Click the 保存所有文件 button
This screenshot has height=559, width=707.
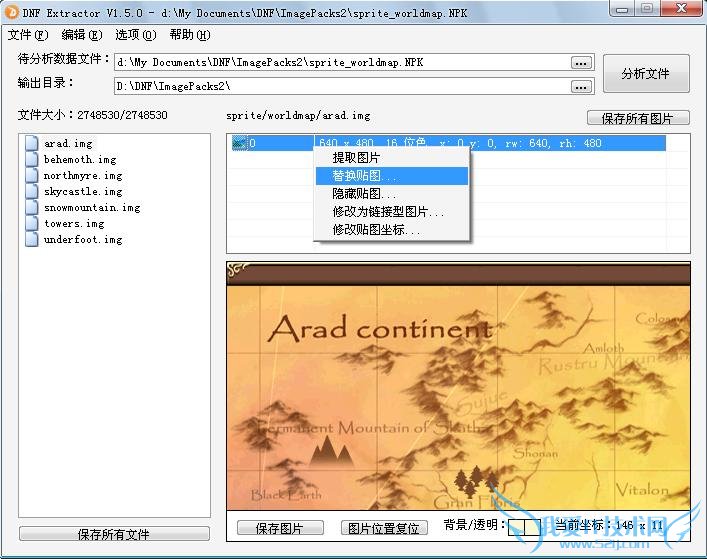[114, 534]
